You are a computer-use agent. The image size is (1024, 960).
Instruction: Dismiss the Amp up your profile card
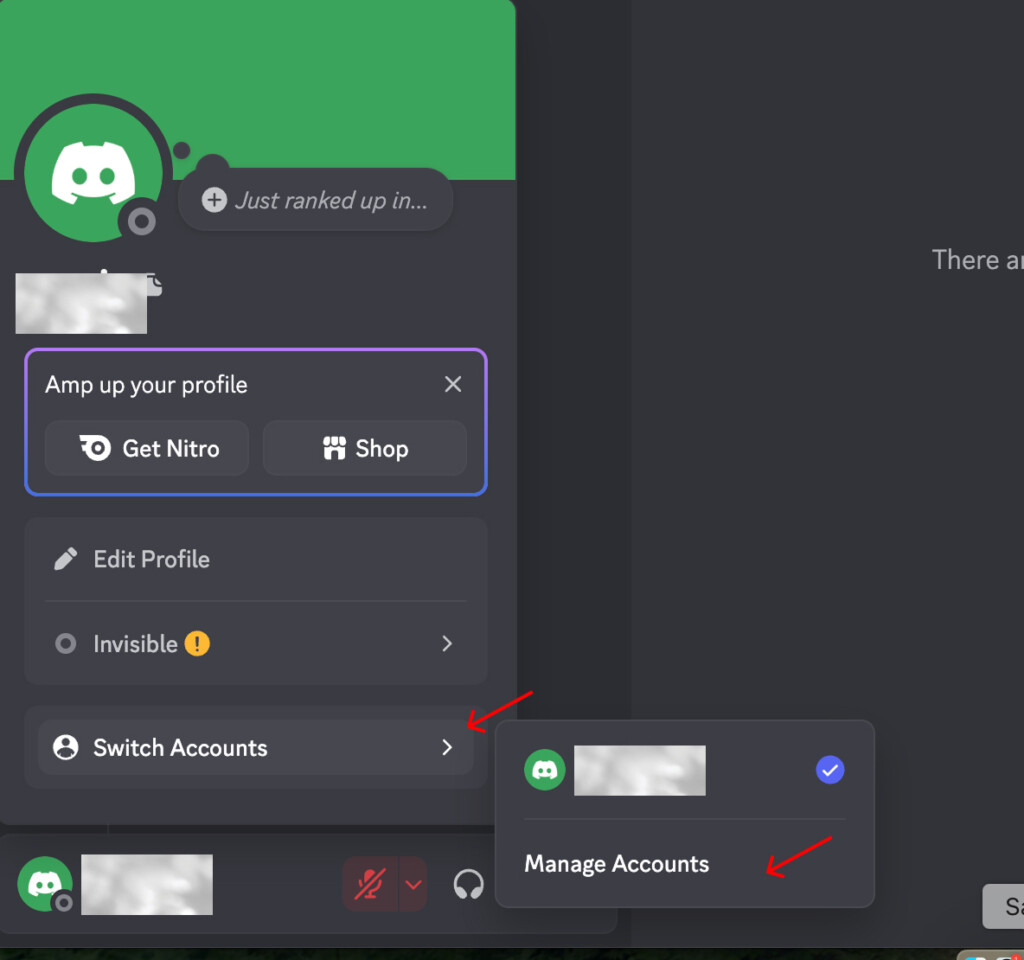[453, 384]
